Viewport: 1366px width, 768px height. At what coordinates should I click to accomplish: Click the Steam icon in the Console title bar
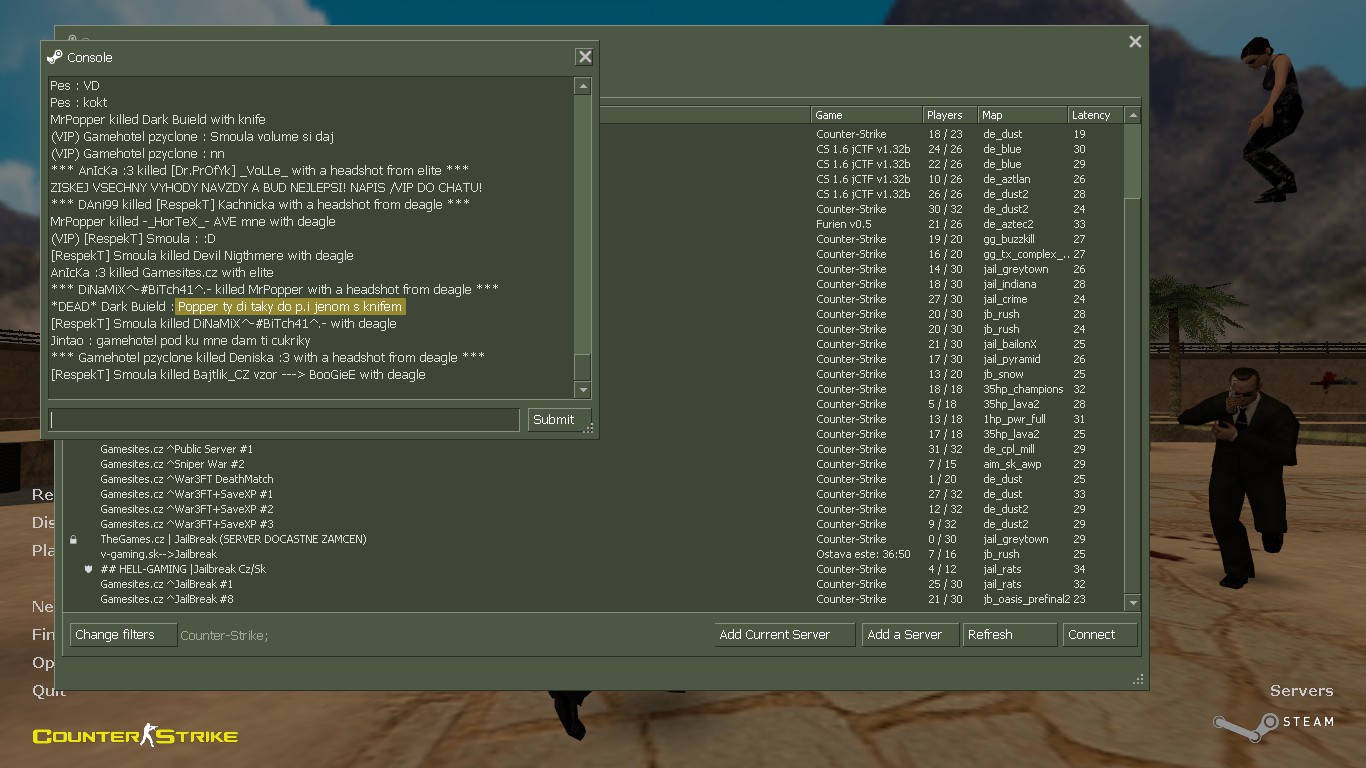[55, 57]
